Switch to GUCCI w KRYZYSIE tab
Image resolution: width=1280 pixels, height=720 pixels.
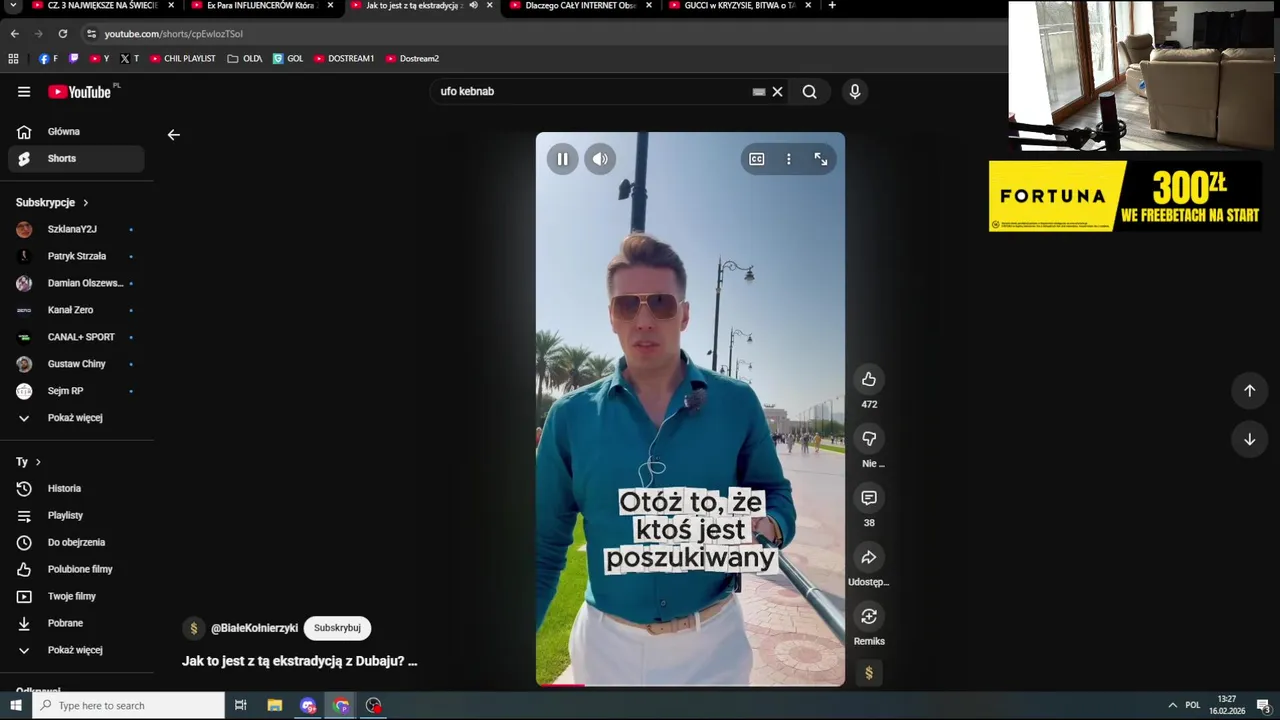[x=740, y=6]
